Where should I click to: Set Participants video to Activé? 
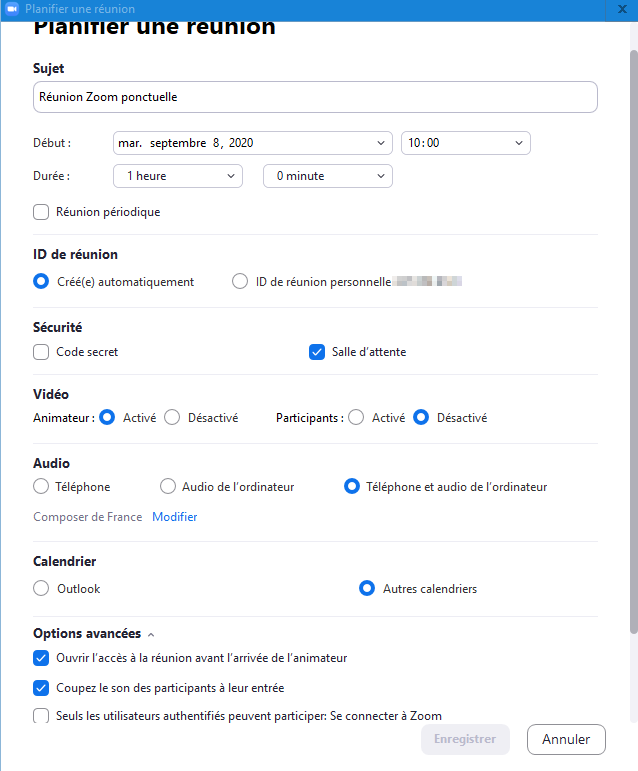click(x=356, y=418)
